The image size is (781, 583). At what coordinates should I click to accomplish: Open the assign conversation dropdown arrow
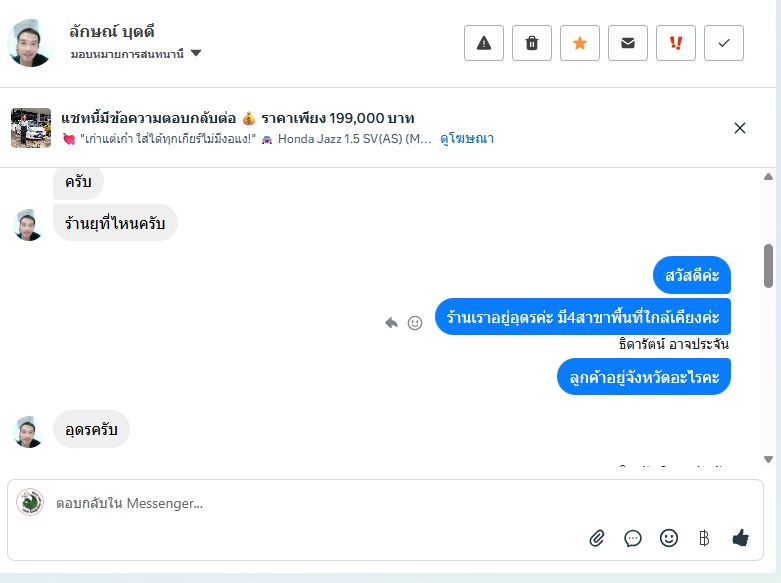196,53
